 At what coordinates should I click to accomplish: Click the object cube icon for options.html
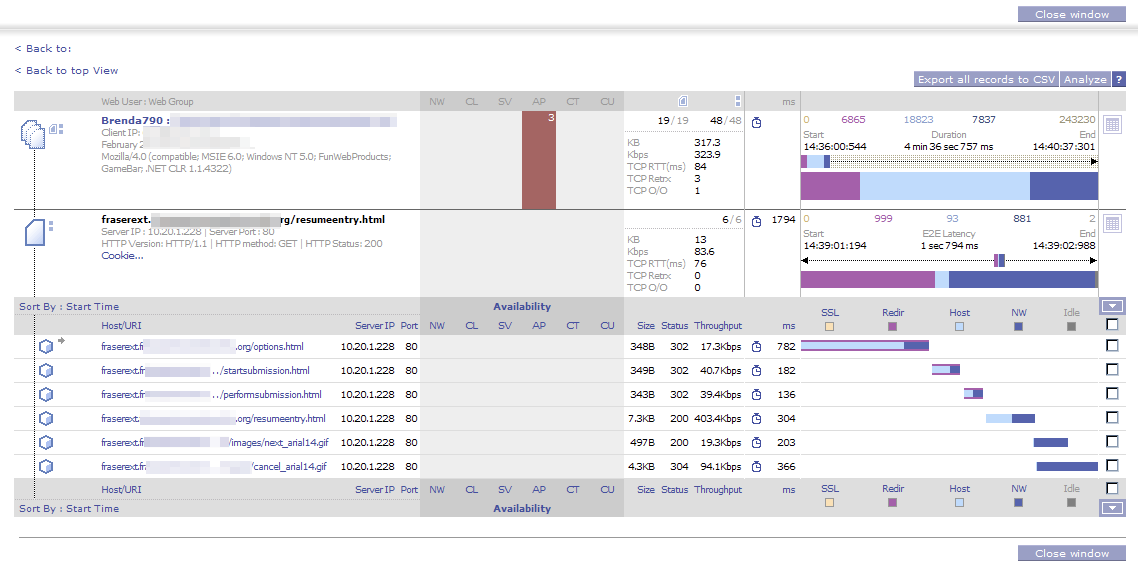(46, 346)
